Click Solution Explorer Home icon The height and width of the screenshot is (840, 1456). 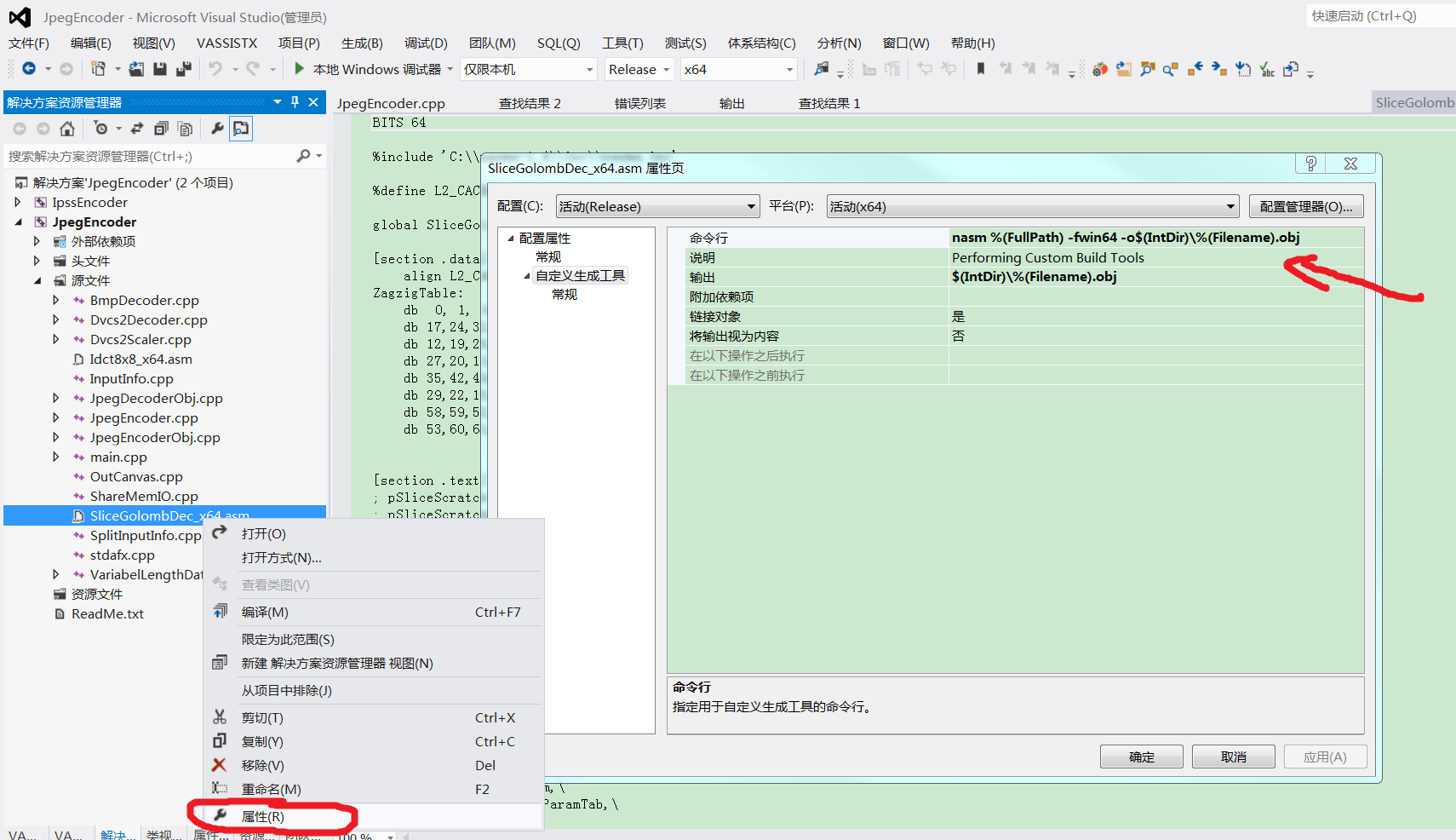[x=67, y=129]
